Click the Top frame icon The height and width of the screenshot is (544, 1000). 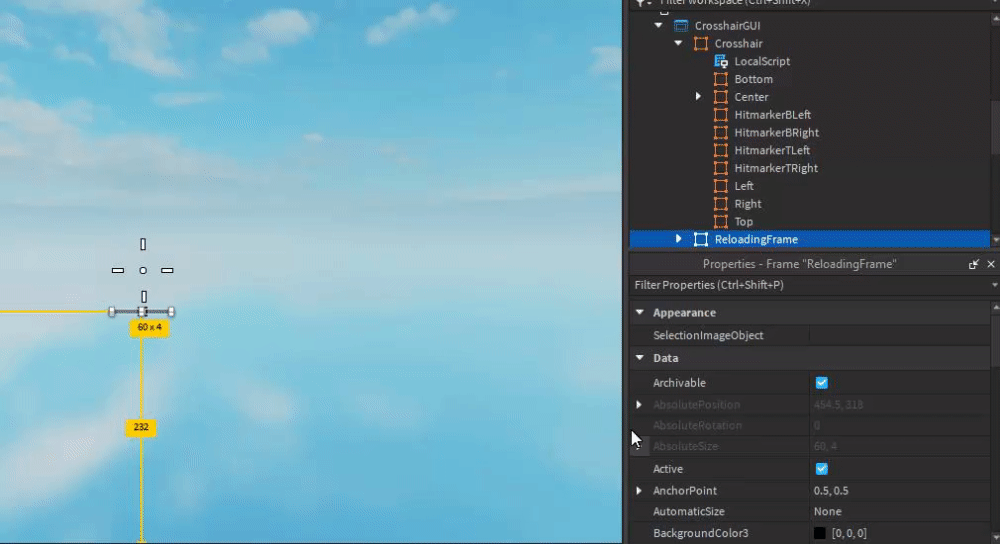721,222
